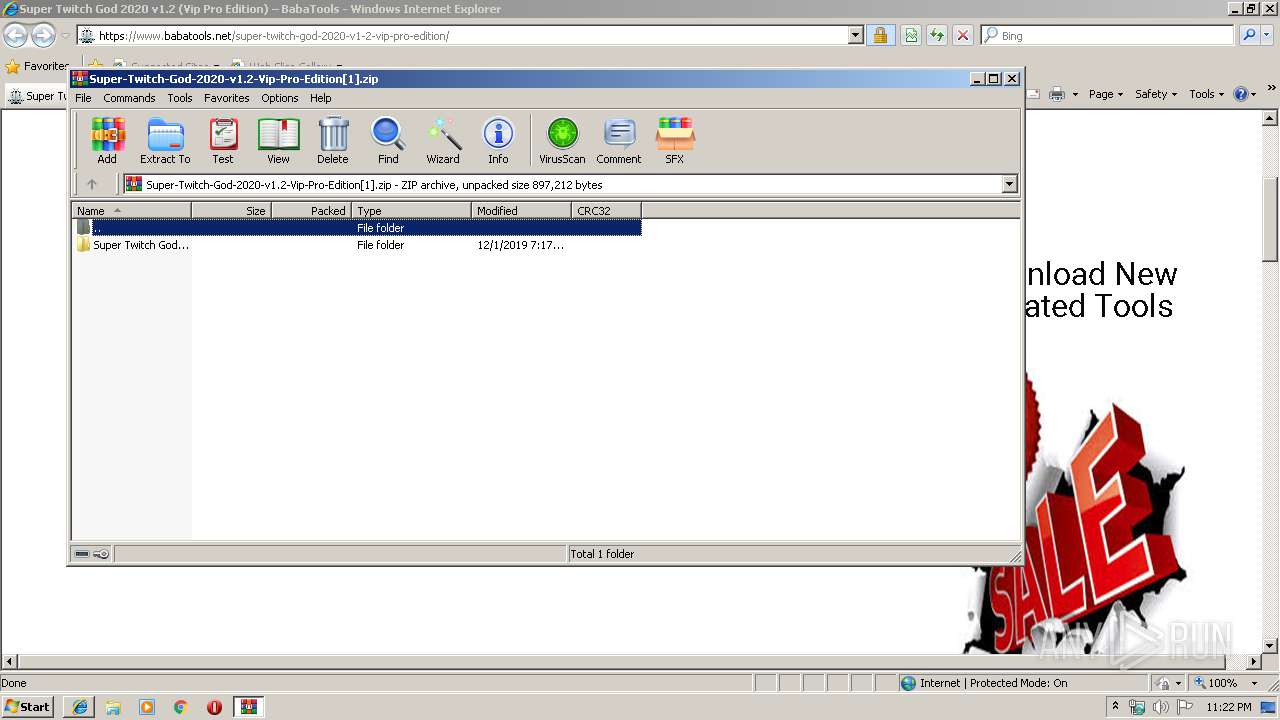Click the Add toolbar icon in WinRAR

(107, 140)
